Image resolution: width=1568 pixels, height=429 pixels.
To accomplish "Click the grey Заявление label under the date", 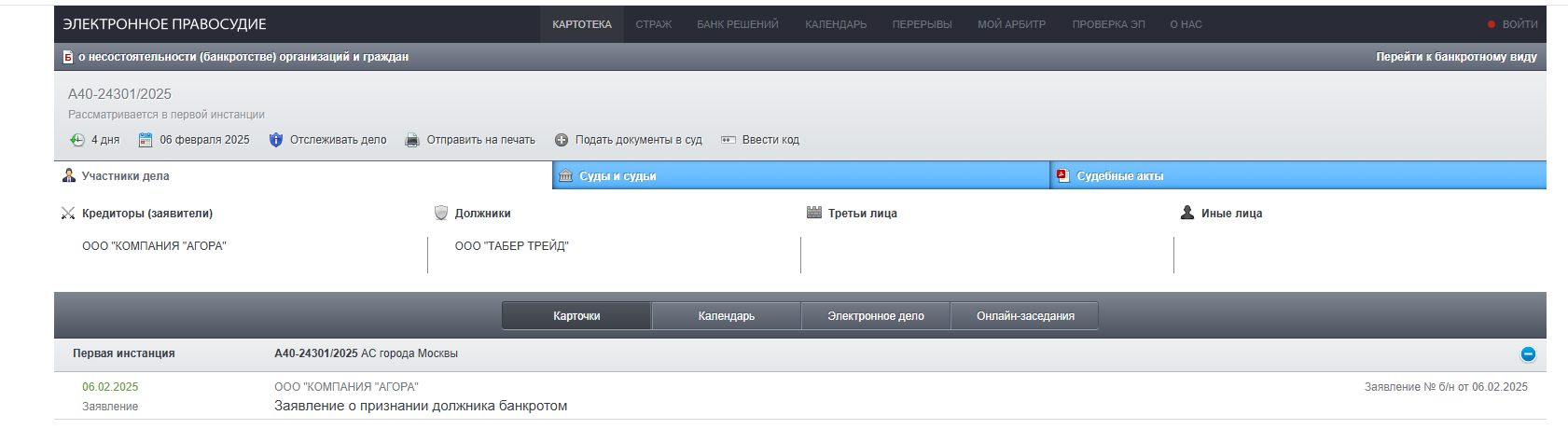I will pos(110,407).
